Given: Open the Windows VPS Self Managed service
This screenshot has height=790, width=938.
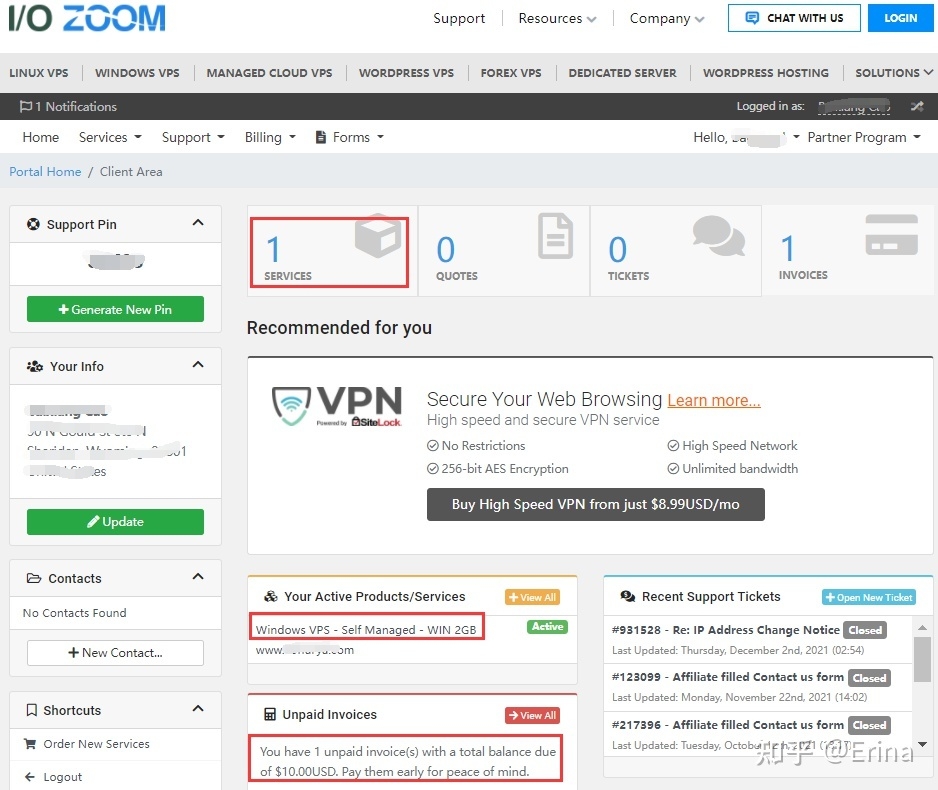Looking at the screenshot, I should [366, 629].
